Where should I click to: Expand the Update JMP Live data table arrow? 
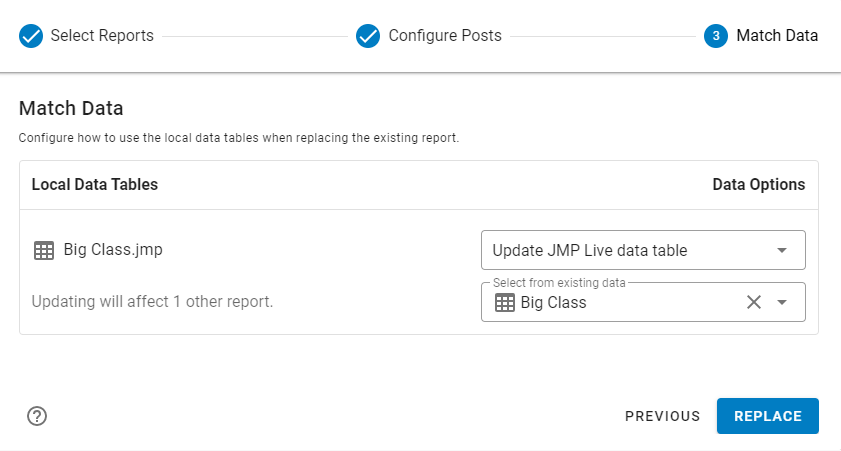(x=782, y=251)
